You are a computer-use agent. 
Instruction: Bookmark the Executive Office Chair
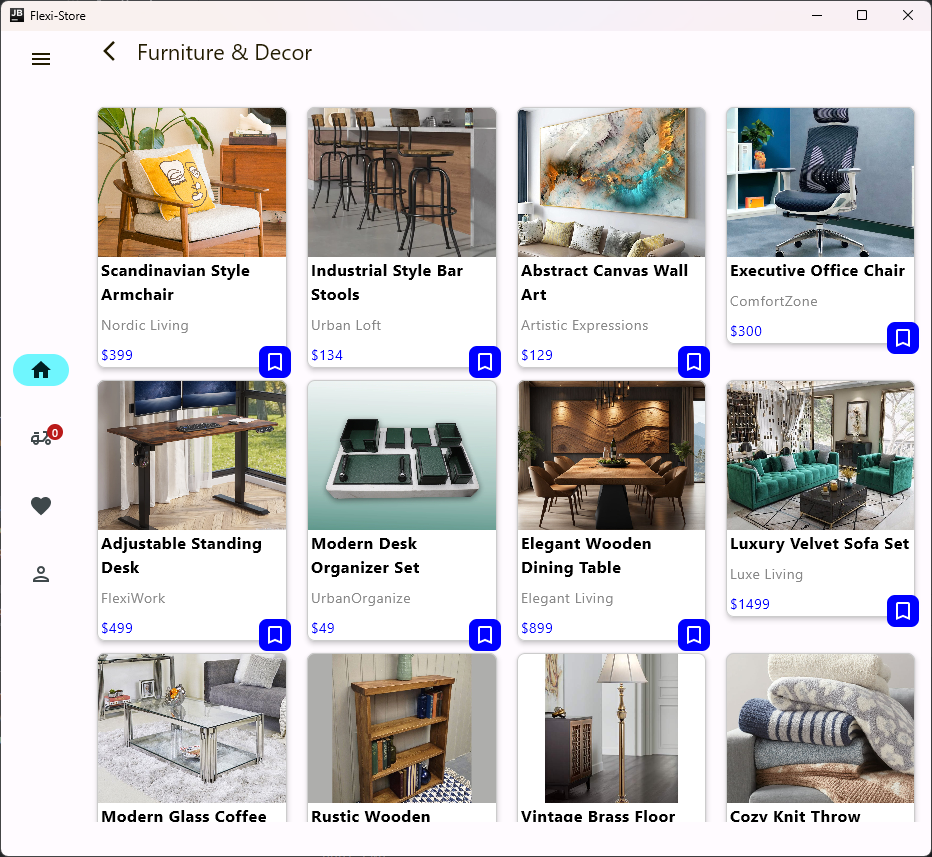click(x=903, y=338)
